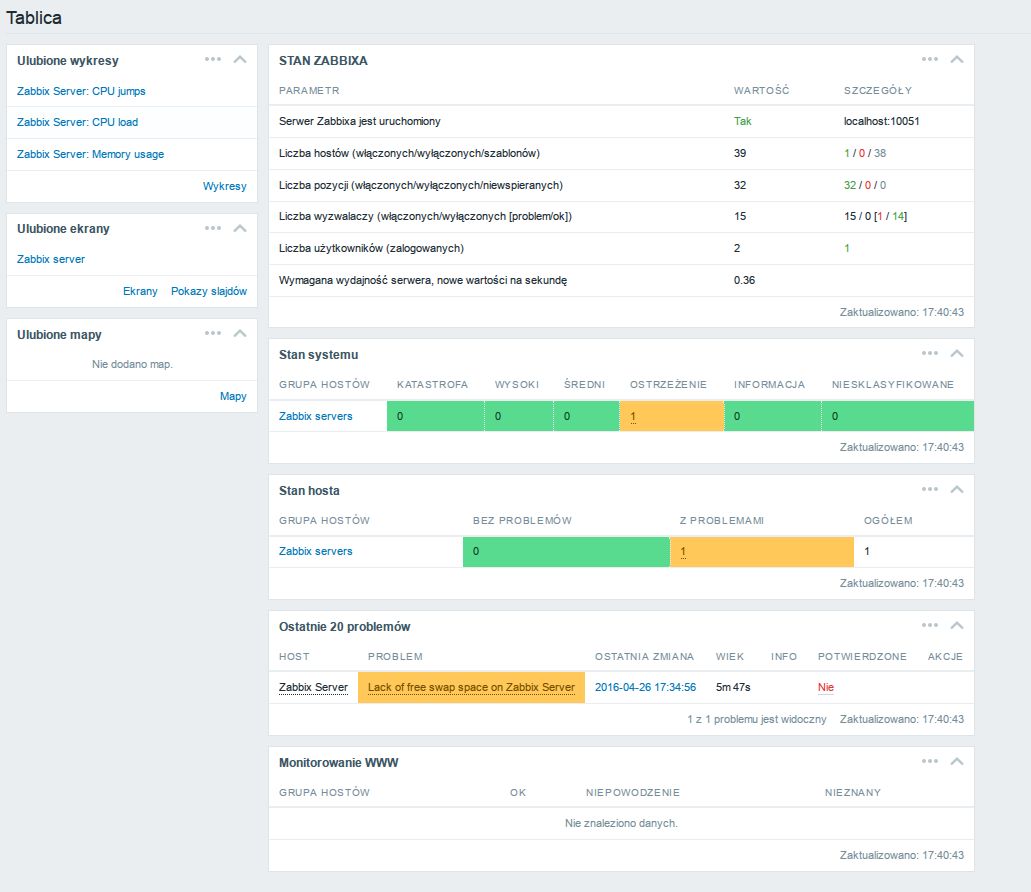Go to the Wykresy page link
This screenshot has width=1031, height=892.
click(224, 186)
